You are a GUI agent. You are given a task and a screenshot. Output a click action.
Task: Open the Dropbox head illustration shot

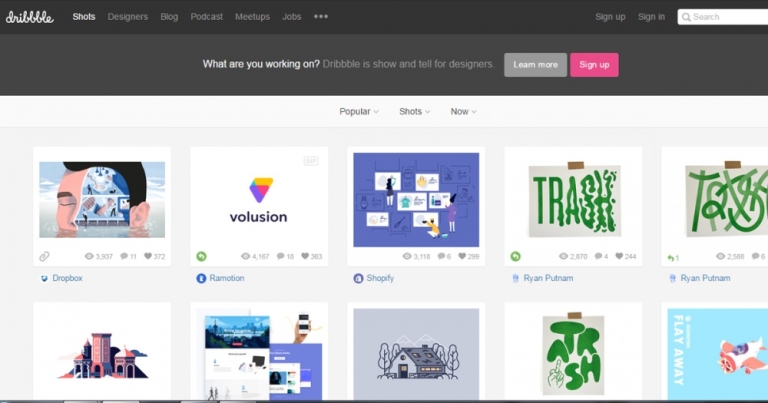102,200
